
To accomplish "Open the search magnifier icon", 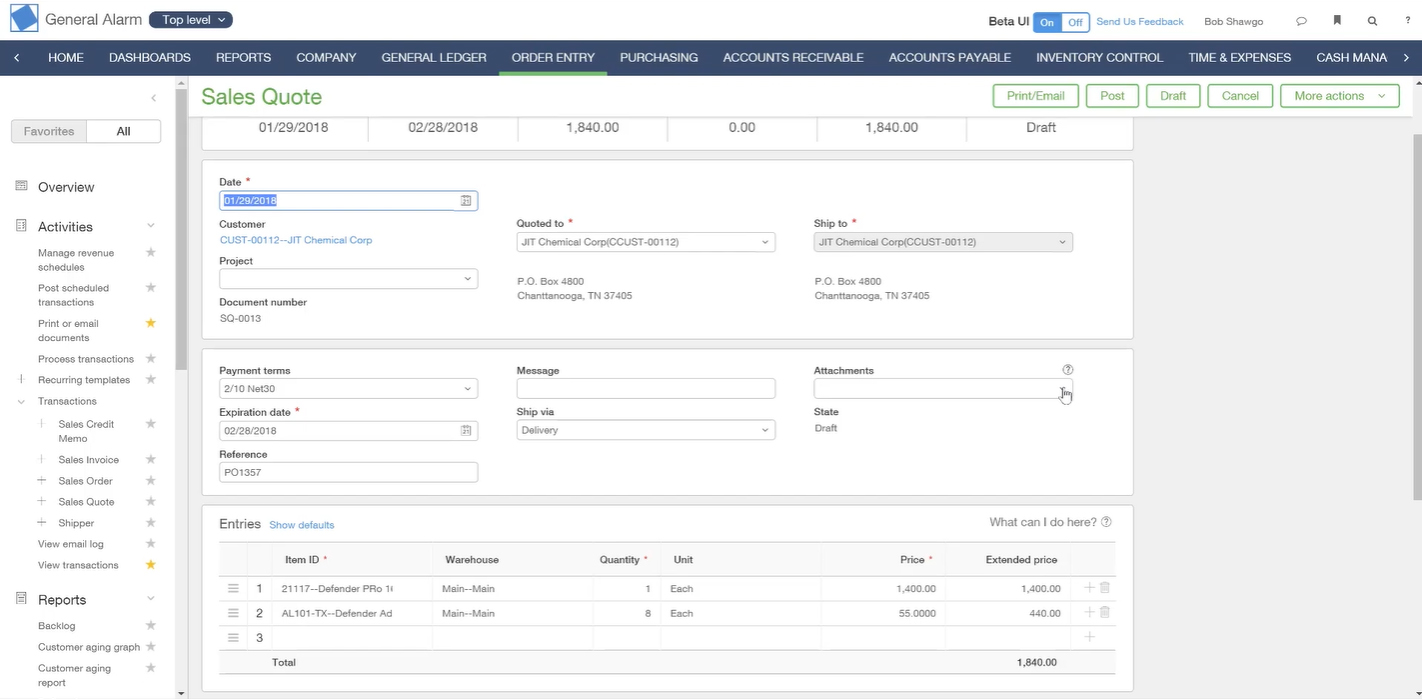I will click(1373, 21).
